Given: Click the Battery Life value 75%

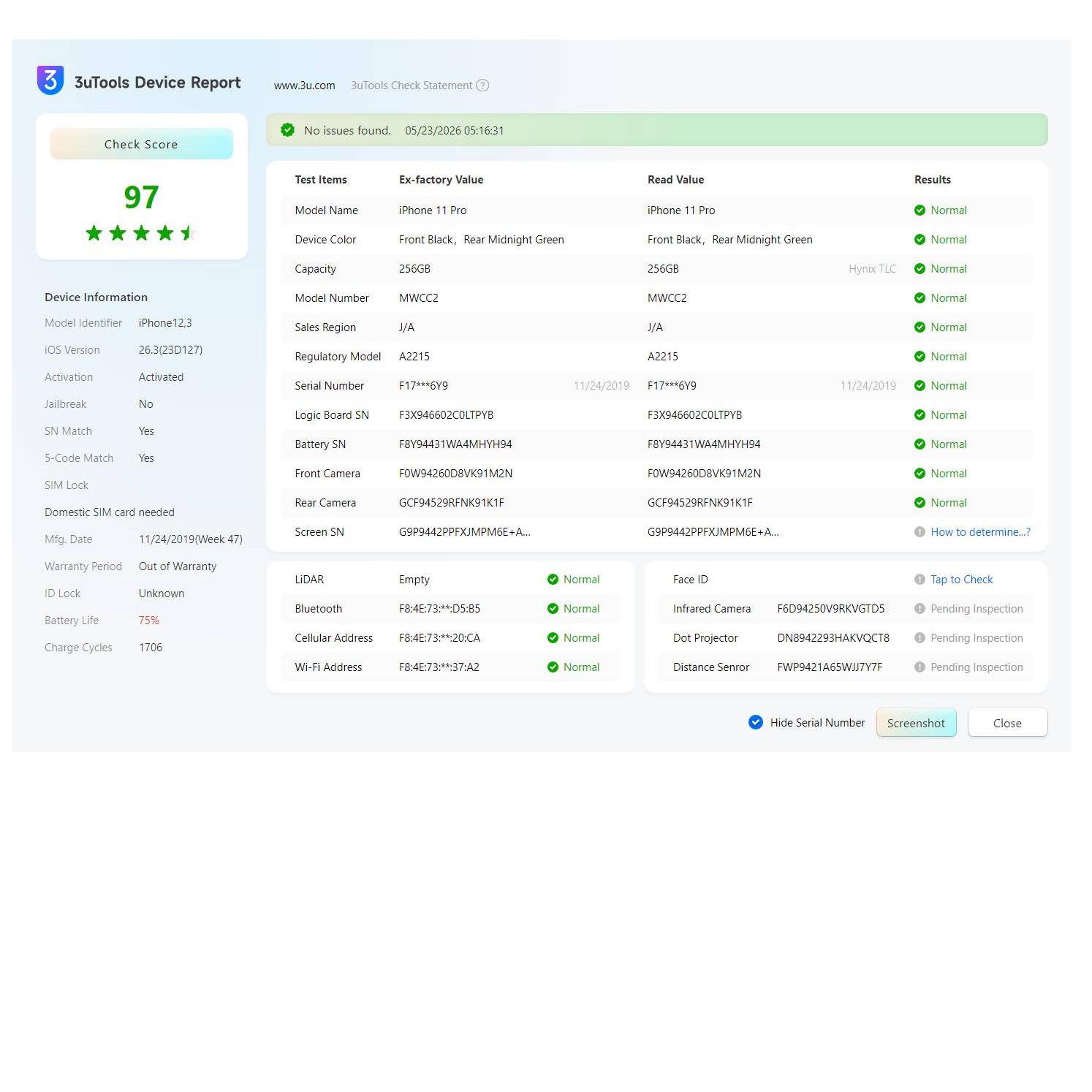Looking at the screenshot, I should point(149,621).
